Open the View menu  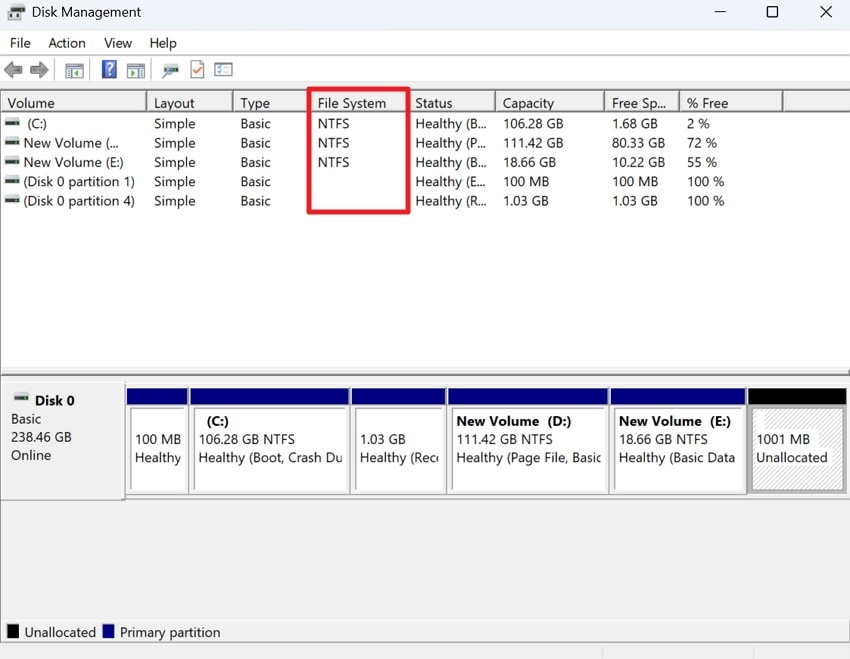pyautogui.click(x=118, y=43)
